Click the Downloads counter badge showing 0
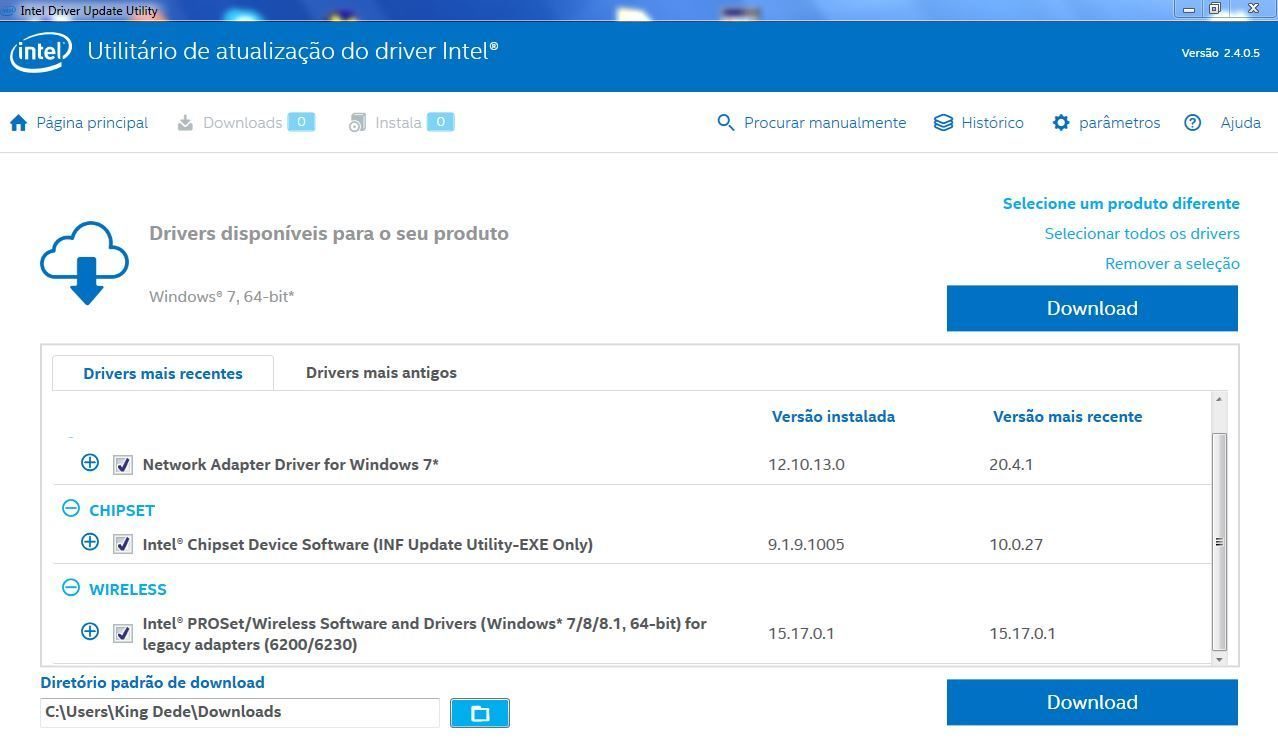Screen dimensions: 1278x753 (x=301, y=122)
